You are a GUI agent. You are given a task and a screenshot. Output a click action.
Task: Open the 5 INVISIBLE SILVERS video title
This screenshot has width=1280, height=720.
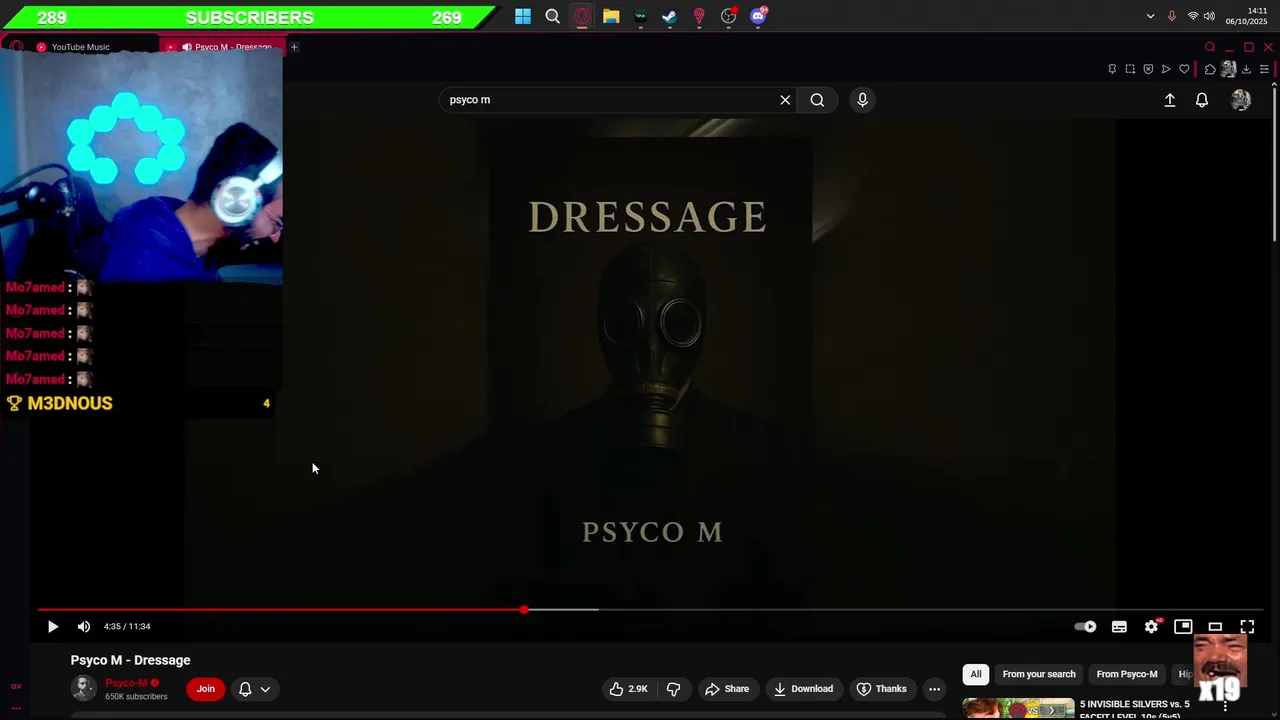pyautogui.click(x=1135, y=709)
